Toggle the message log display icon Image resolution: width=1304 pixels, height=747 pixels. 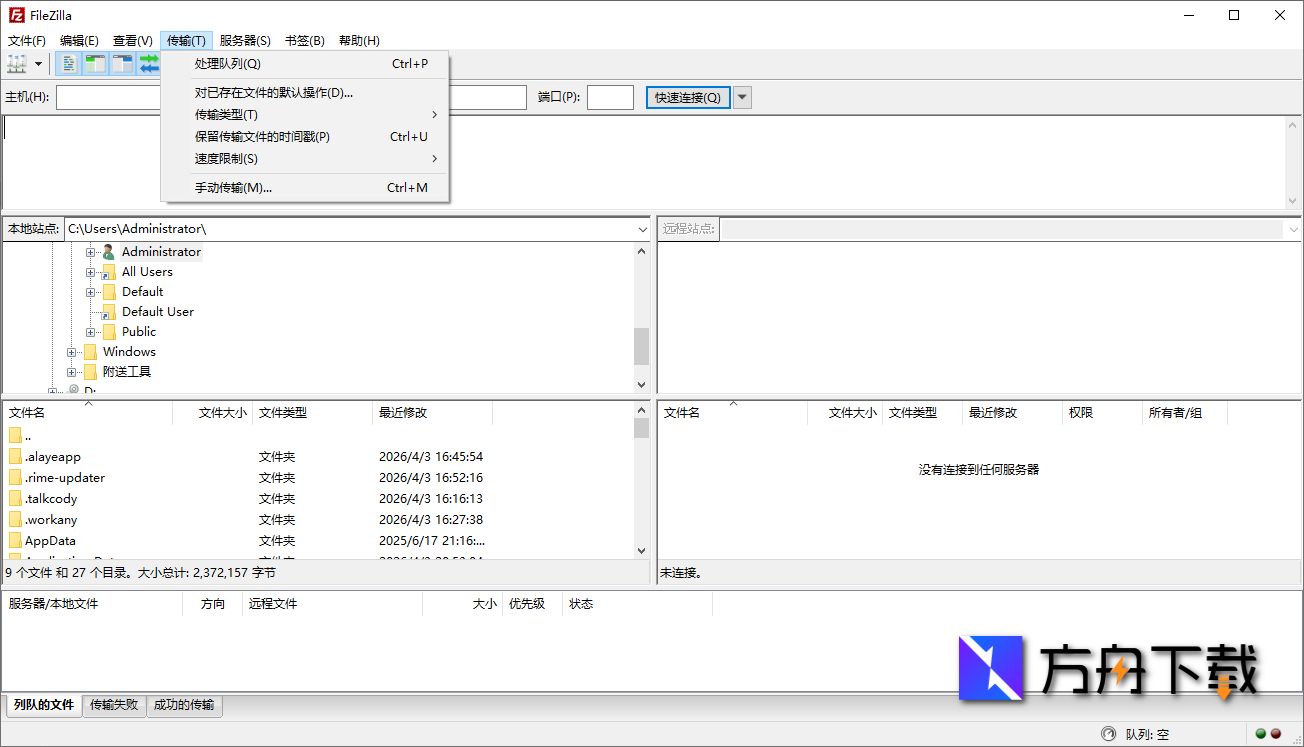click(68, 63)
